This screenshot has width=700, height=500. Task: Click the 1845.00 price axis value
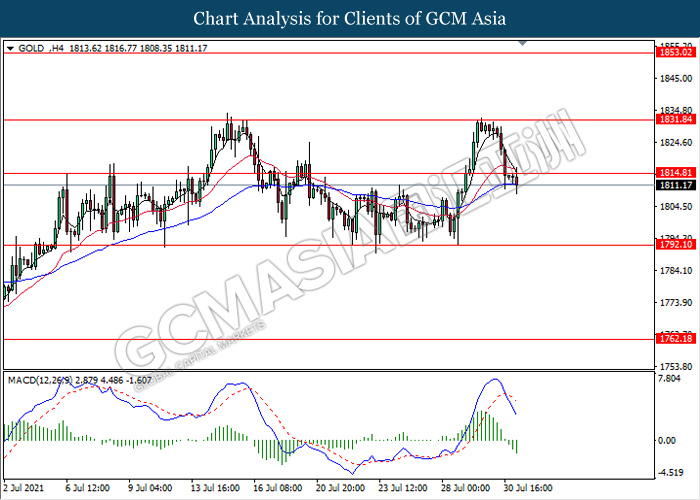(x=676, y=79)
